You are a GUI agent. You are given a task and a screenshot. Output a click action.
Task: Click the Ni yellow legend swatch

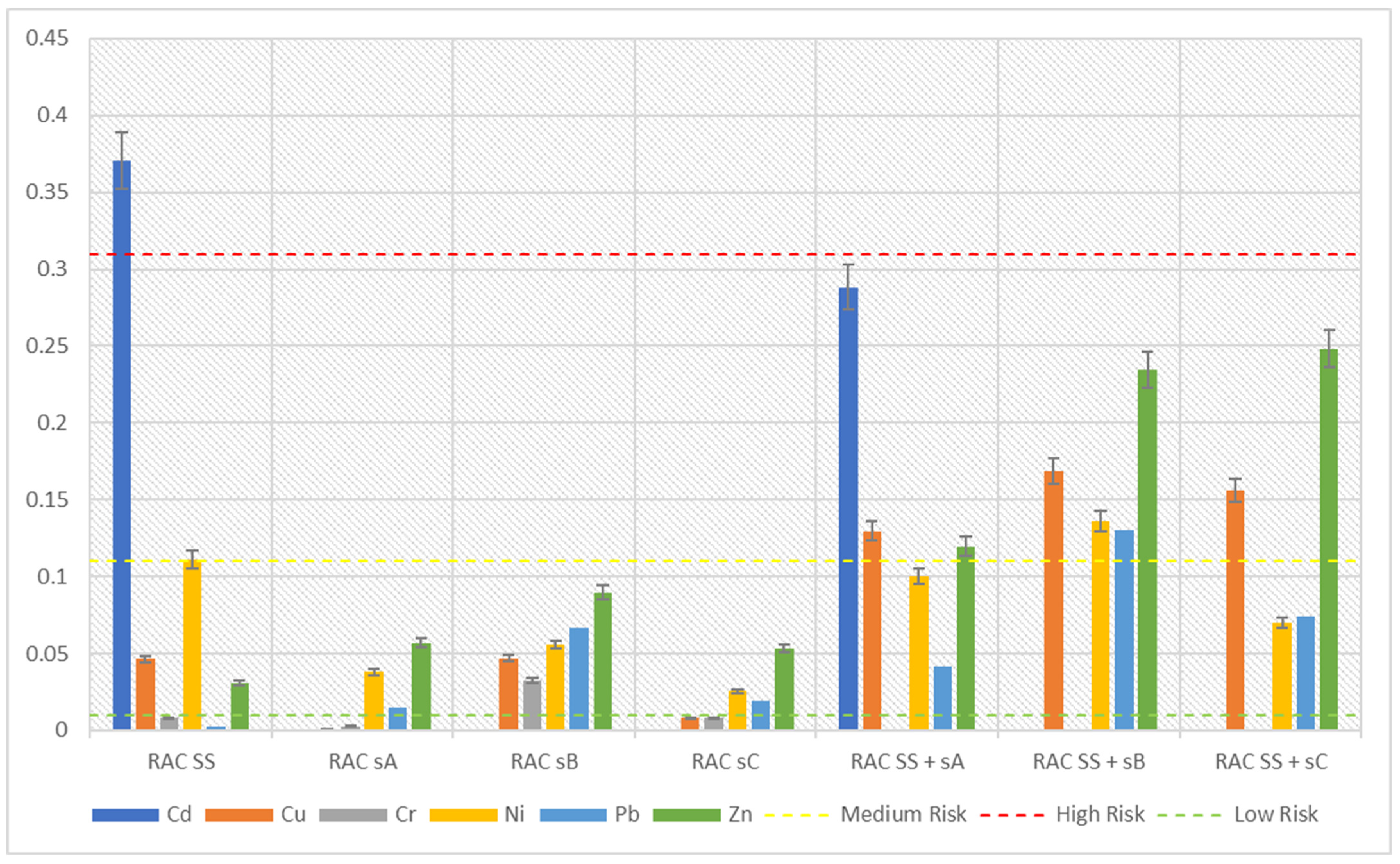pos(463,815)
